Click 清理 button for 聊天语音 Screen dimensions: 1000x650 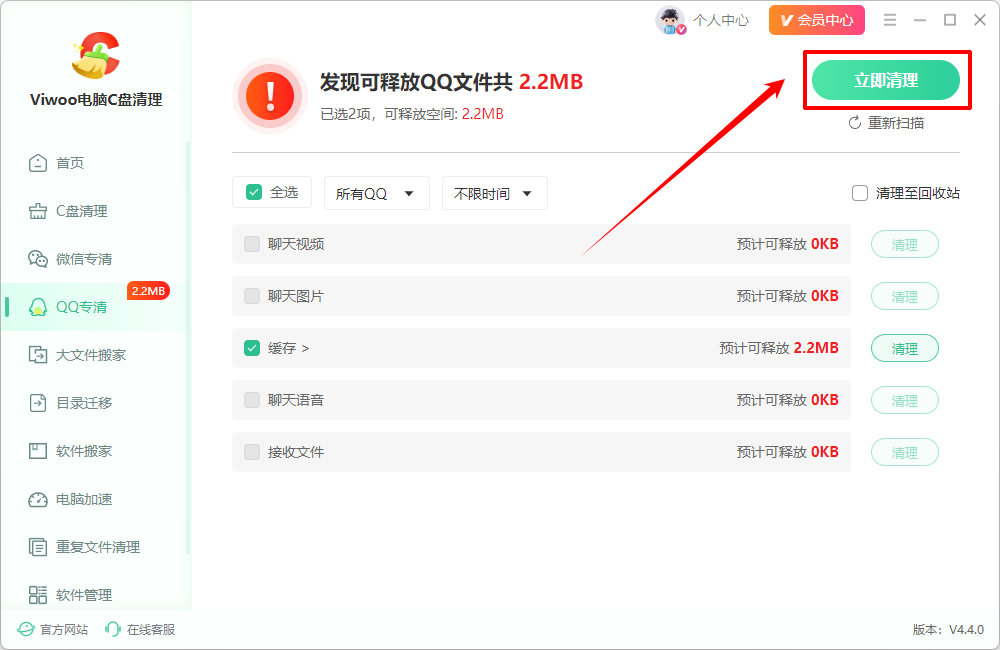pos(904,400)
